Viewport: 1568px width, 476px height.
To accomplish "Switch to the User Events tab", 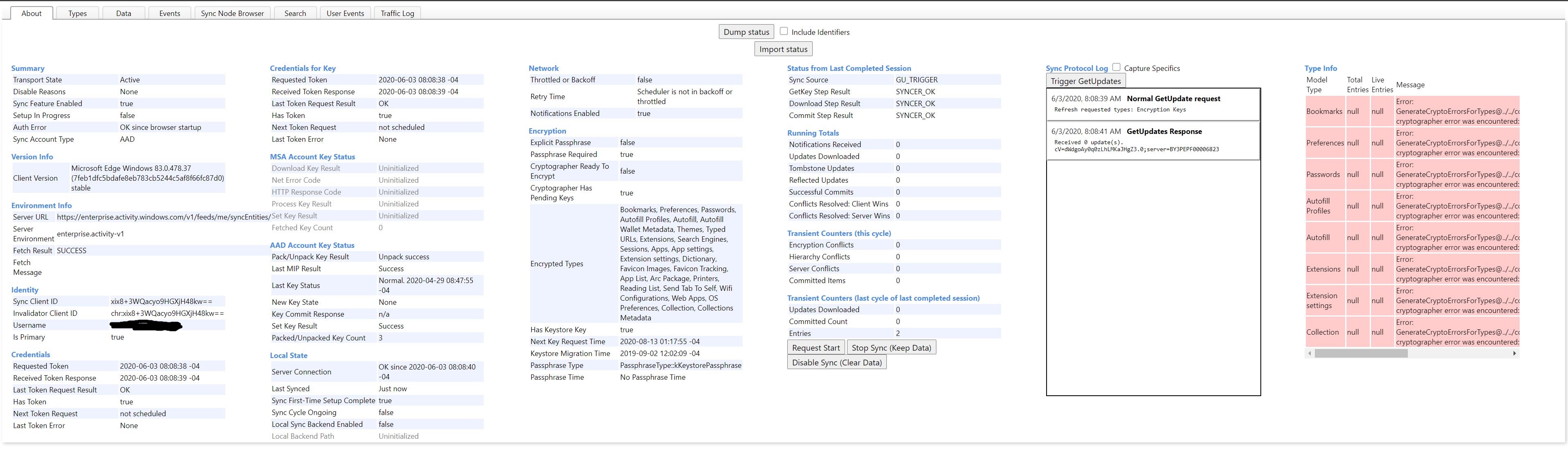I will 345,14.
